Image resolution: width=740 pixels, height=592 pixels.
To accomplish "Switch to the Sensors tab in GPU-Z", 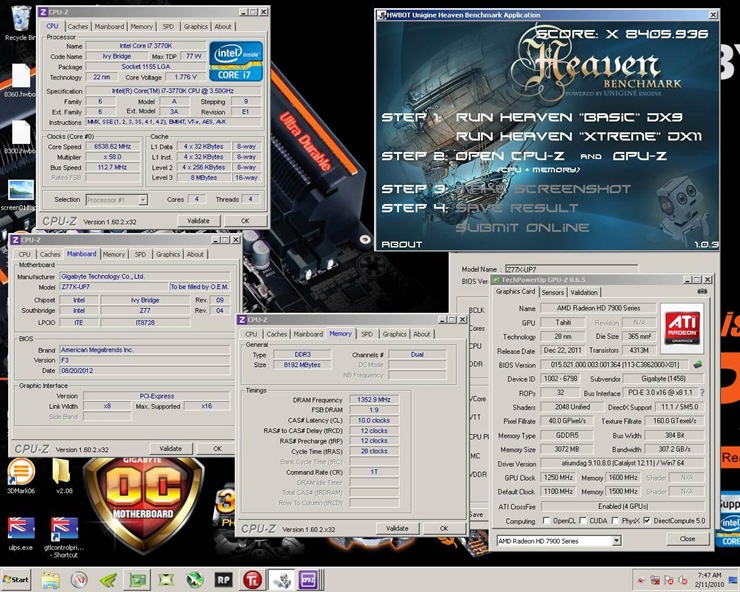I will 552,292.
